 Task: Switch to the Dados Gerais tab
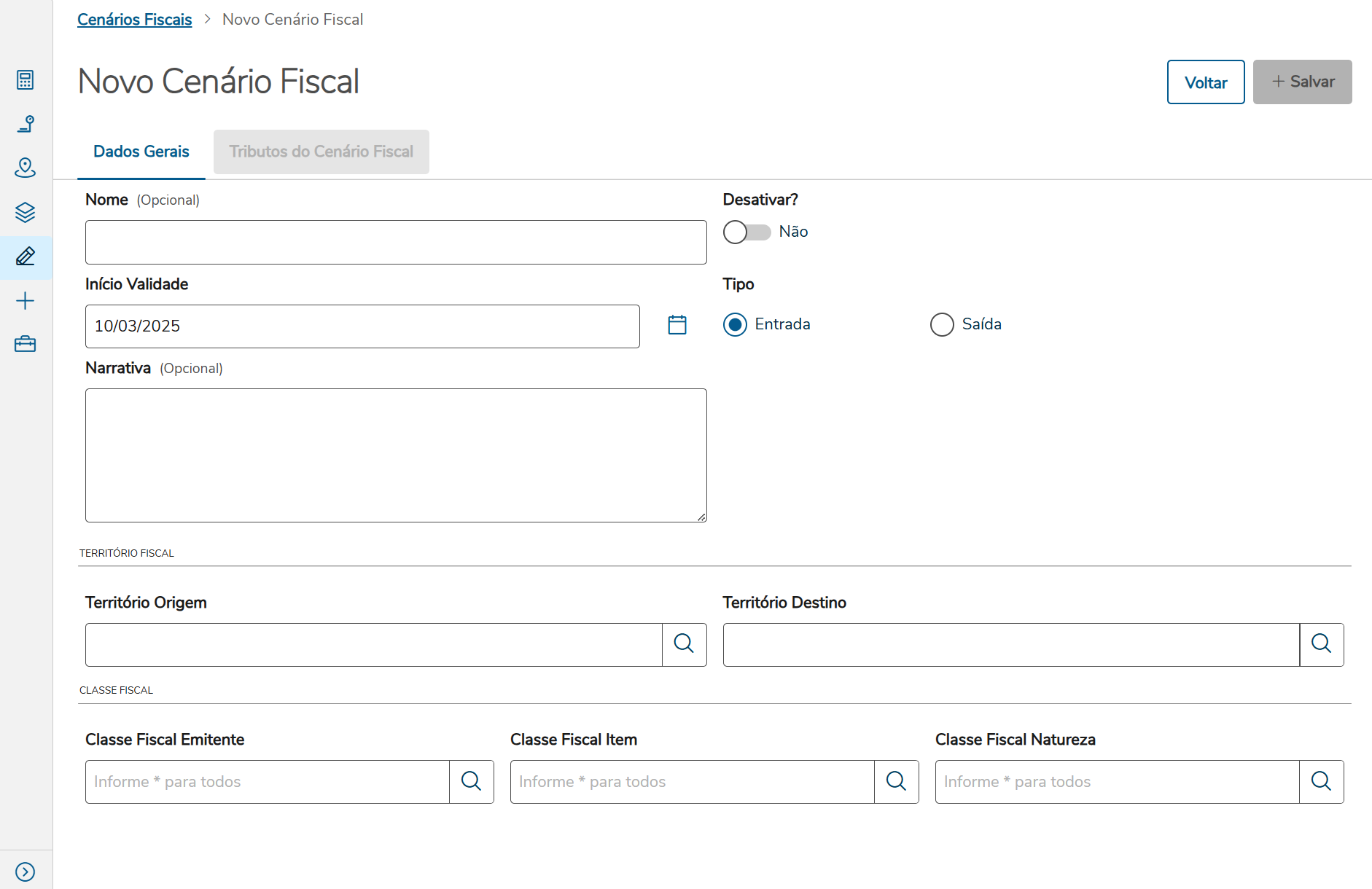click(141, 152)
